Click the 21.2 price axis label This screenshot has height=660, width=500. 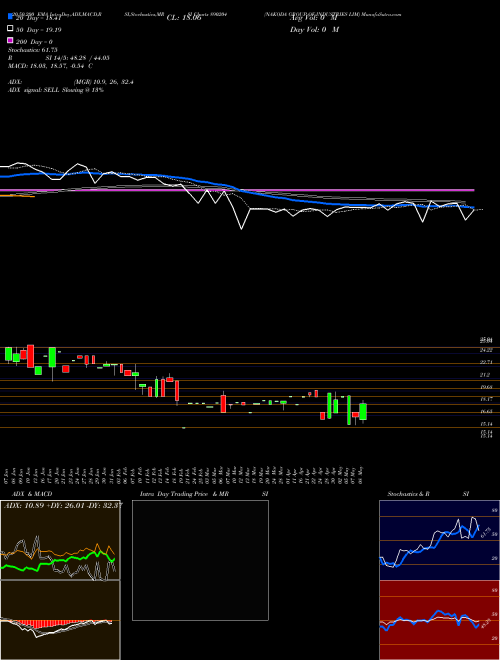[485, 375]
